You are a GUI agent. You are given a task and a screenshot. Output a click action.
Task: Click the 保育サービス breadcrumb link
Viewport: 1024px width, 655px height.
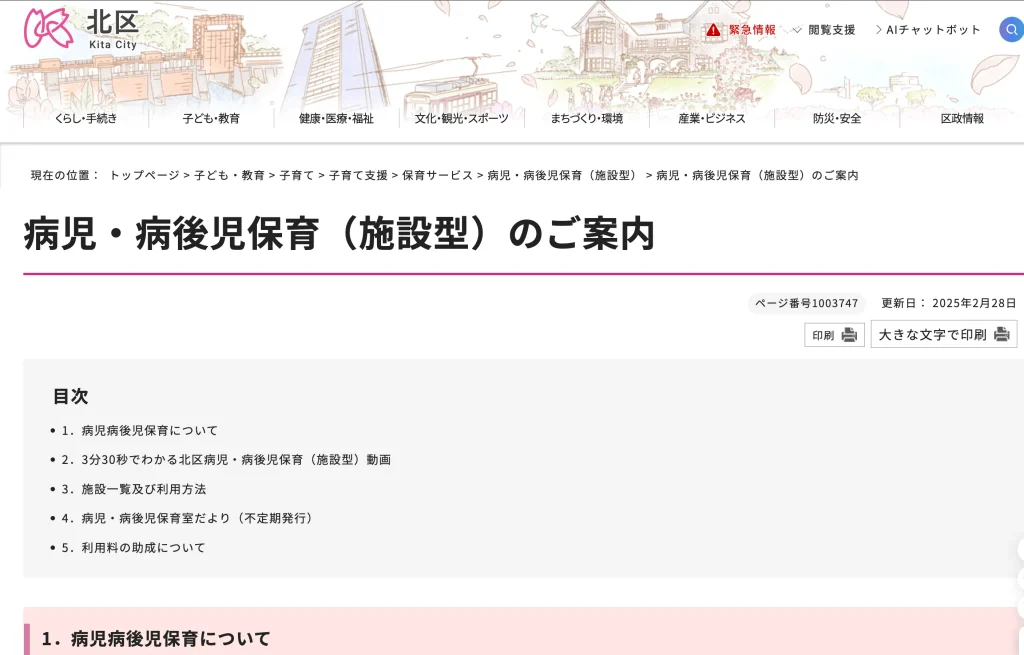click(x=437, y=175)
